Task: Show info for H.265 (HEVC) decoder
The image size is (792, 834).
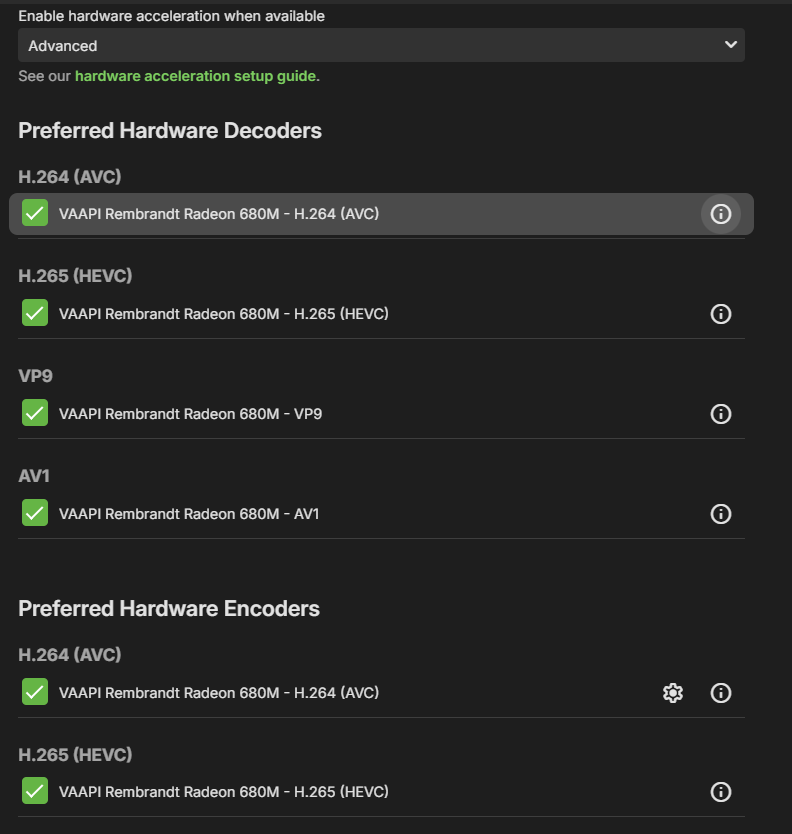Action: 720,314
